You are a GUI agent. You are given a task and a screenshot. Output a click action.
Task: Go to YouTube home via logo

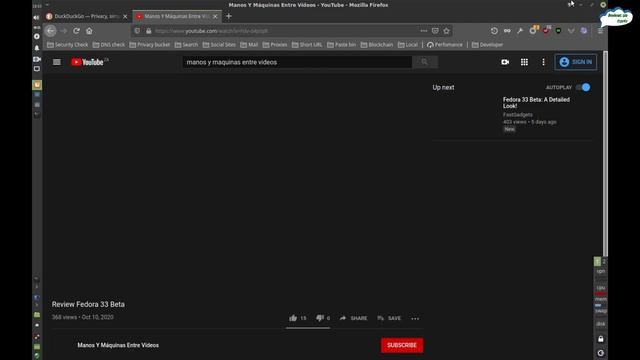pos(87,62)
